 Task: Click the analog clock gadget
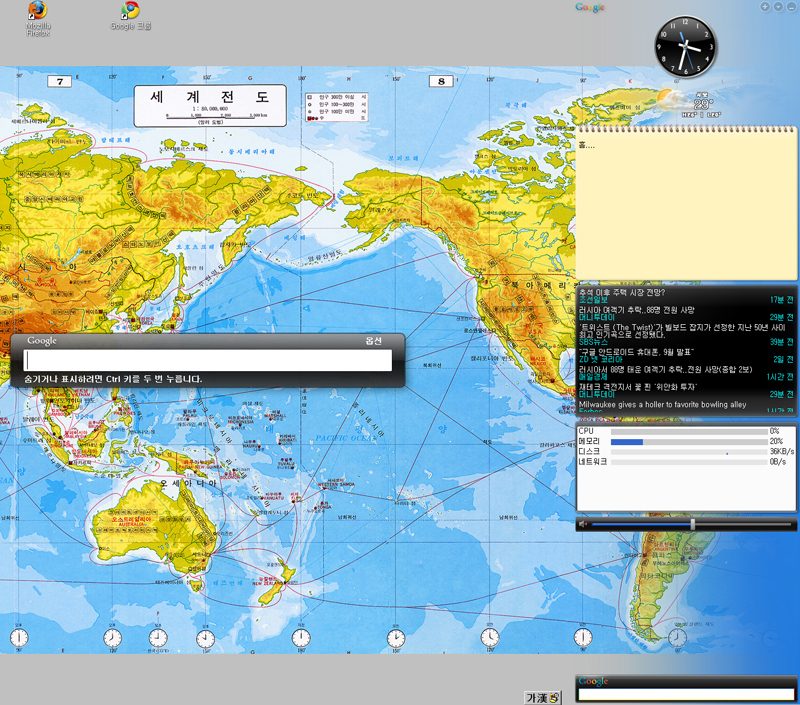click(686, 46)
